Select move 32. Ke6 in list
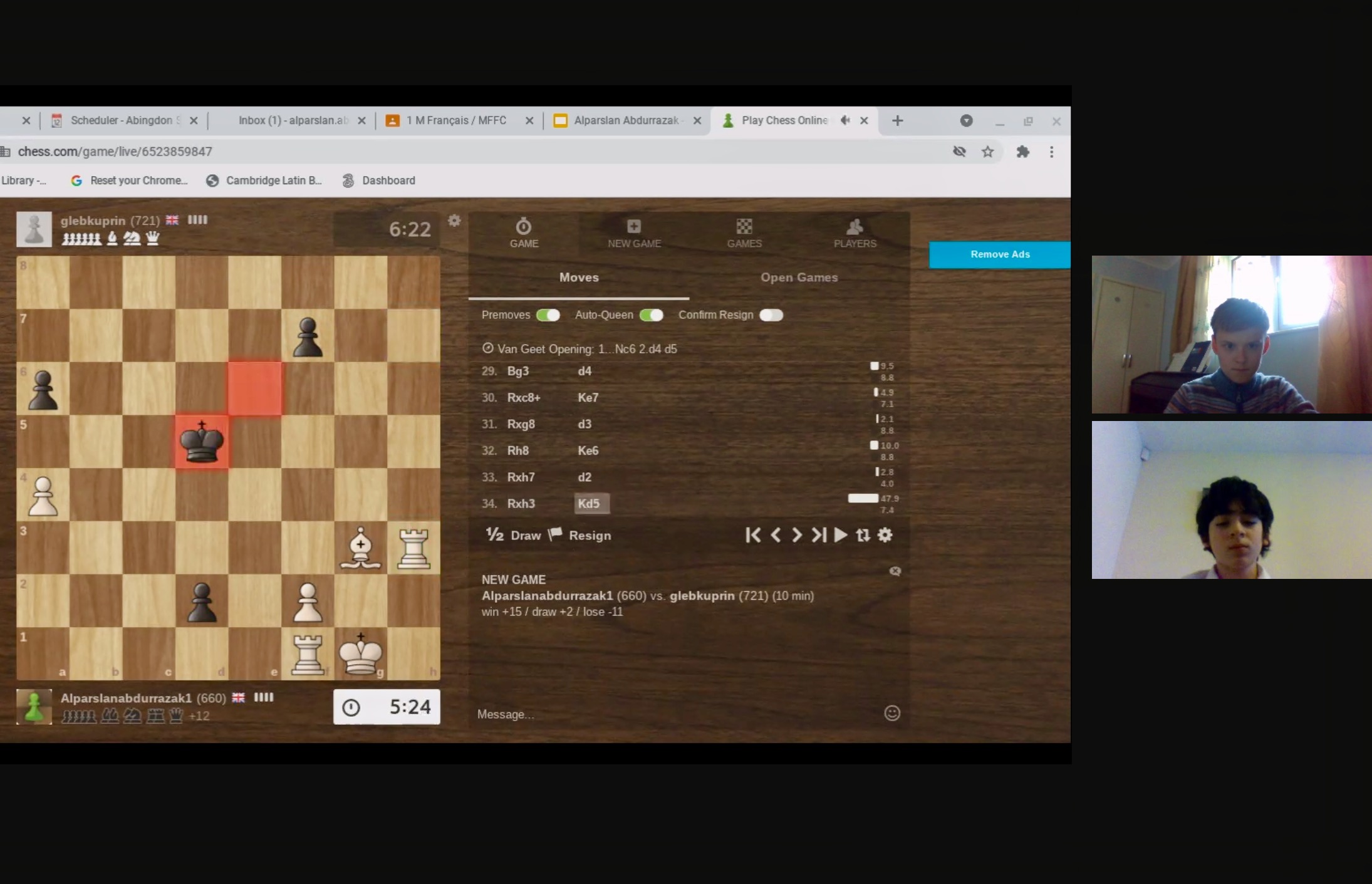Image resolution: width=1372 pixels, height=884 pixels. (588, 450)
